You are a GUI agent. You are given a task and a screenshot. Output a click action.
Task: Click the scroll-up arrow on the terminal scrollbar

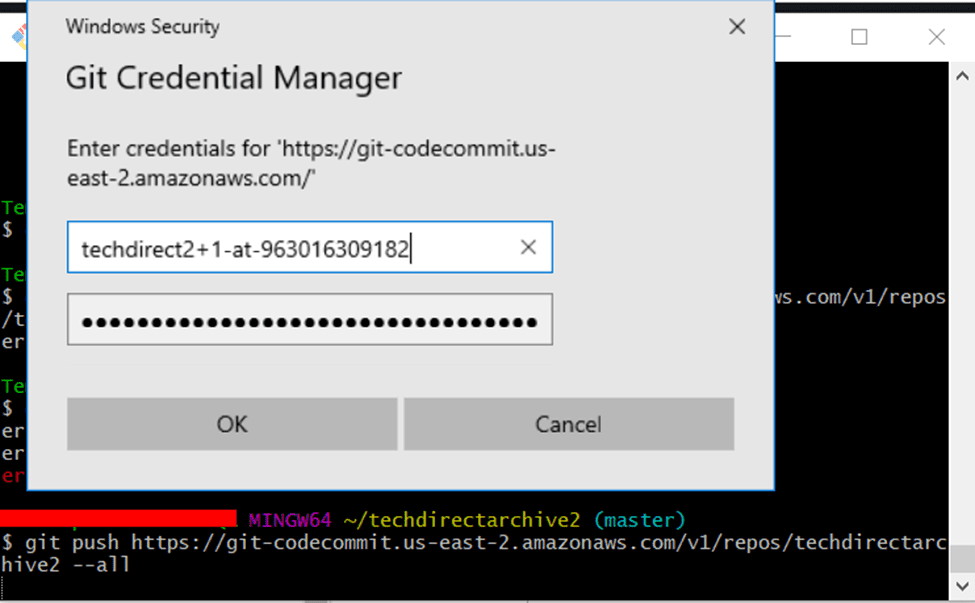point(962,74)
